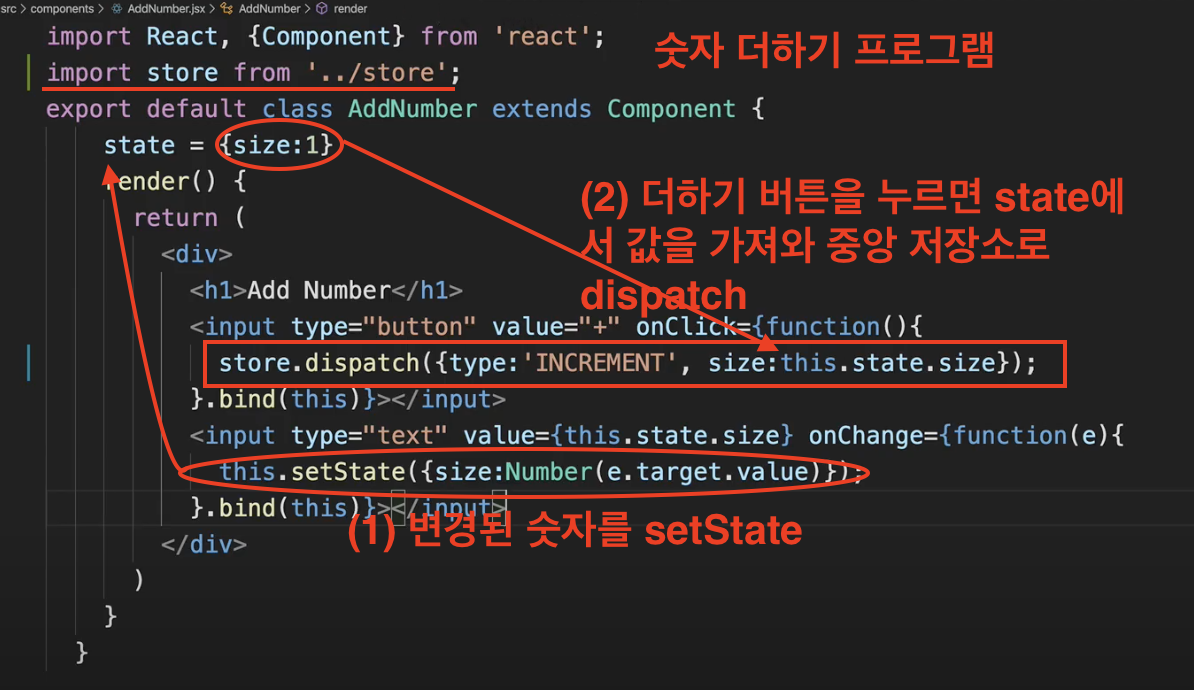Click the class symbol icon before AddNumber
1194x690 pixels.
pyautogui.click(x=227, y=8)
